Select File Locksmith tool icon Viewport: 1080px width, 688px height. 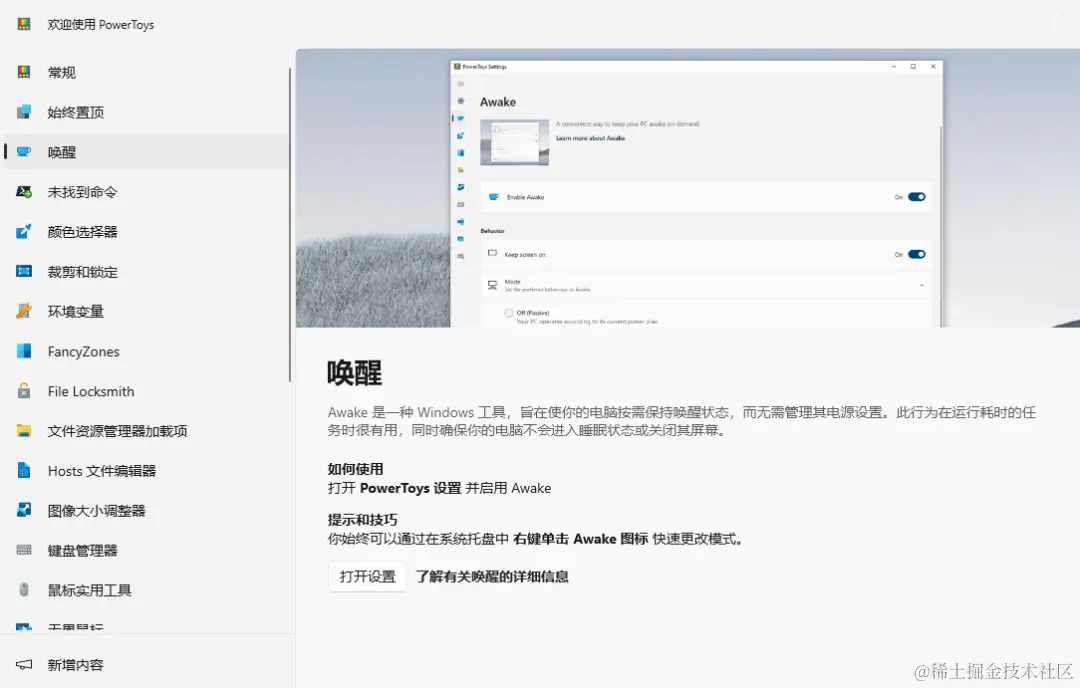point(24,391)
